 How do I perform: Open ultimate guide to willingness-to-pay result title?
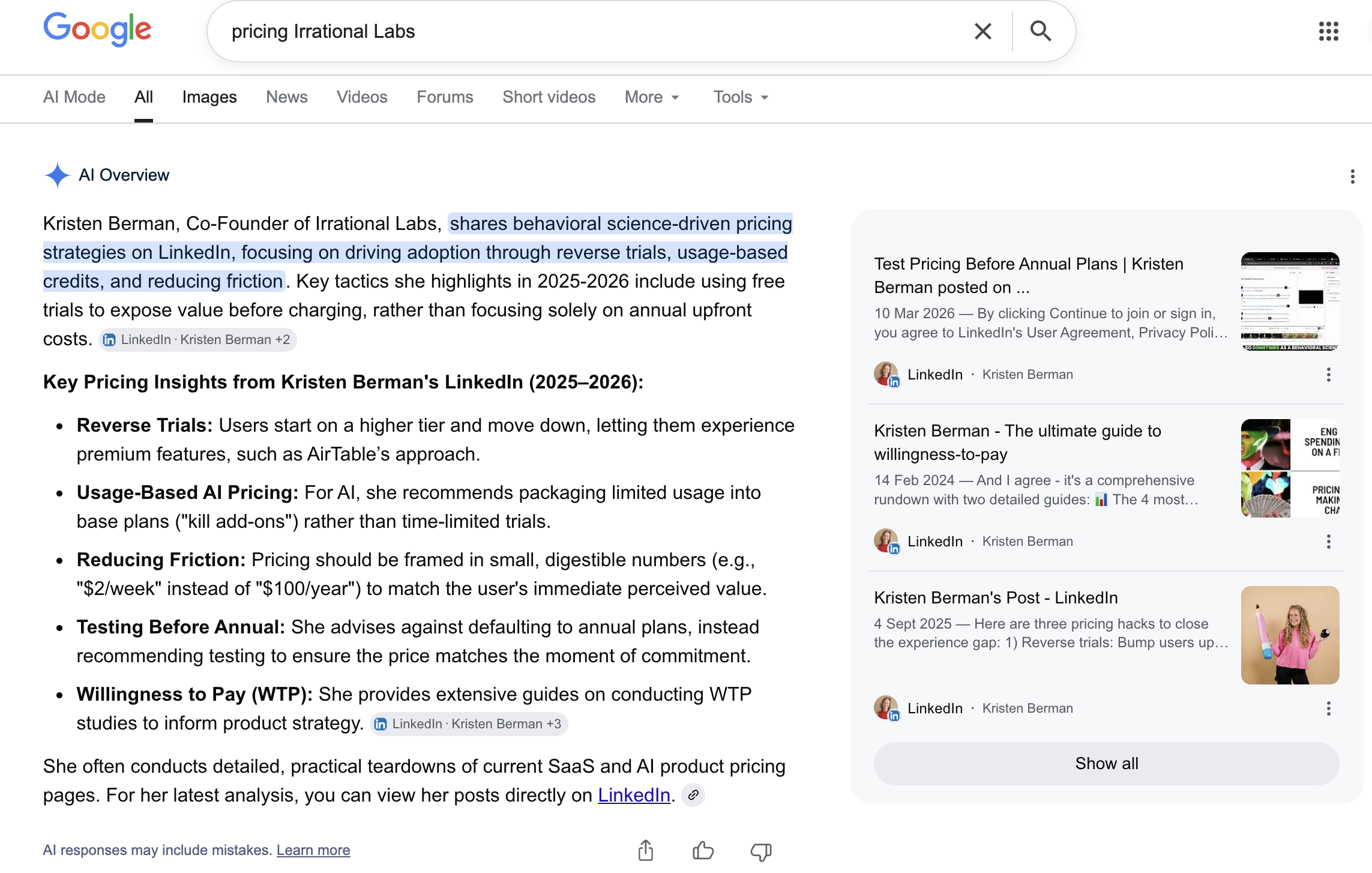pyautogui.click(x=1017, y=443)
